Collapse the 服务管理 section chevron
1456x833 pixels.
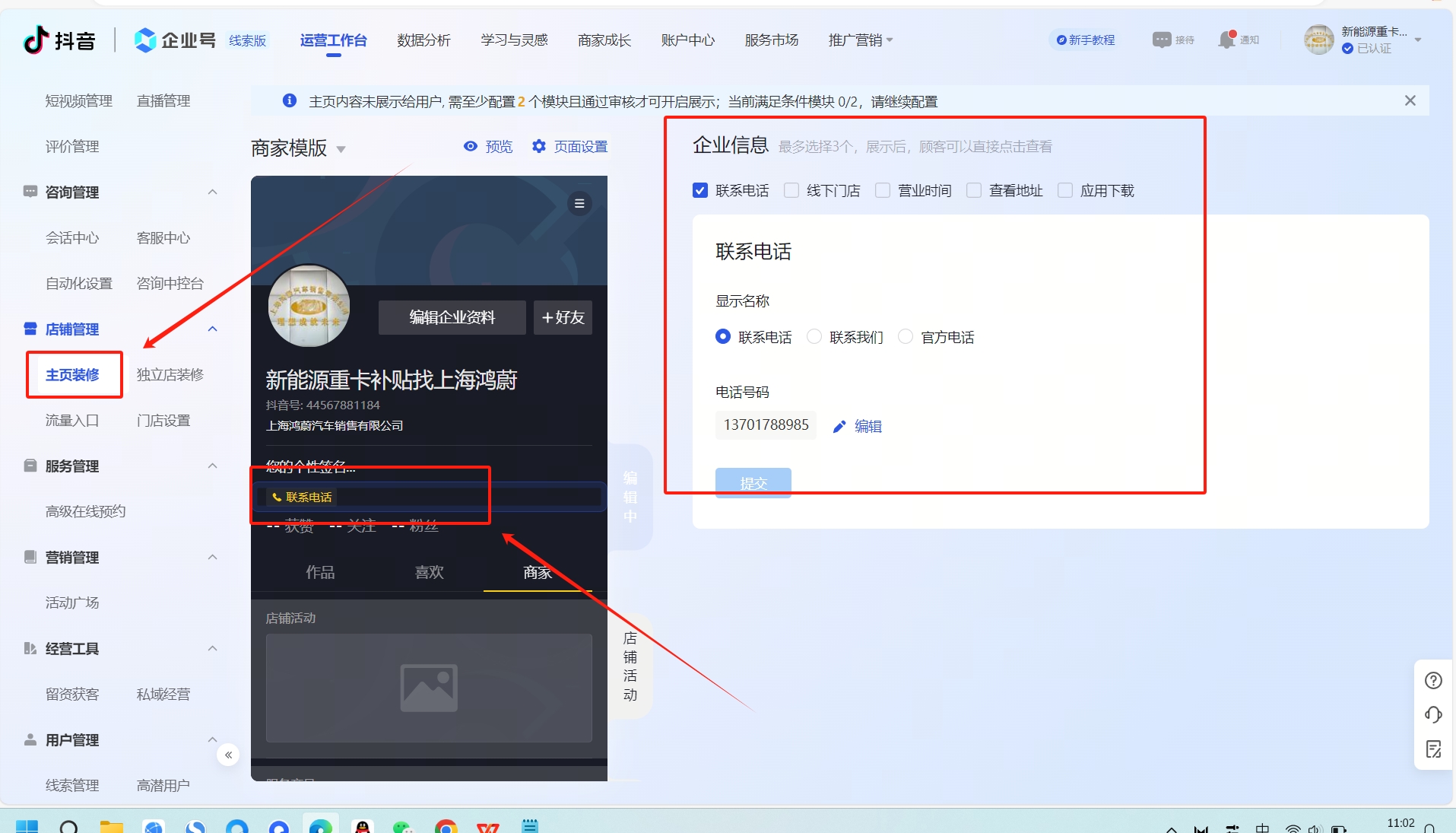click(x=213, y=466)
